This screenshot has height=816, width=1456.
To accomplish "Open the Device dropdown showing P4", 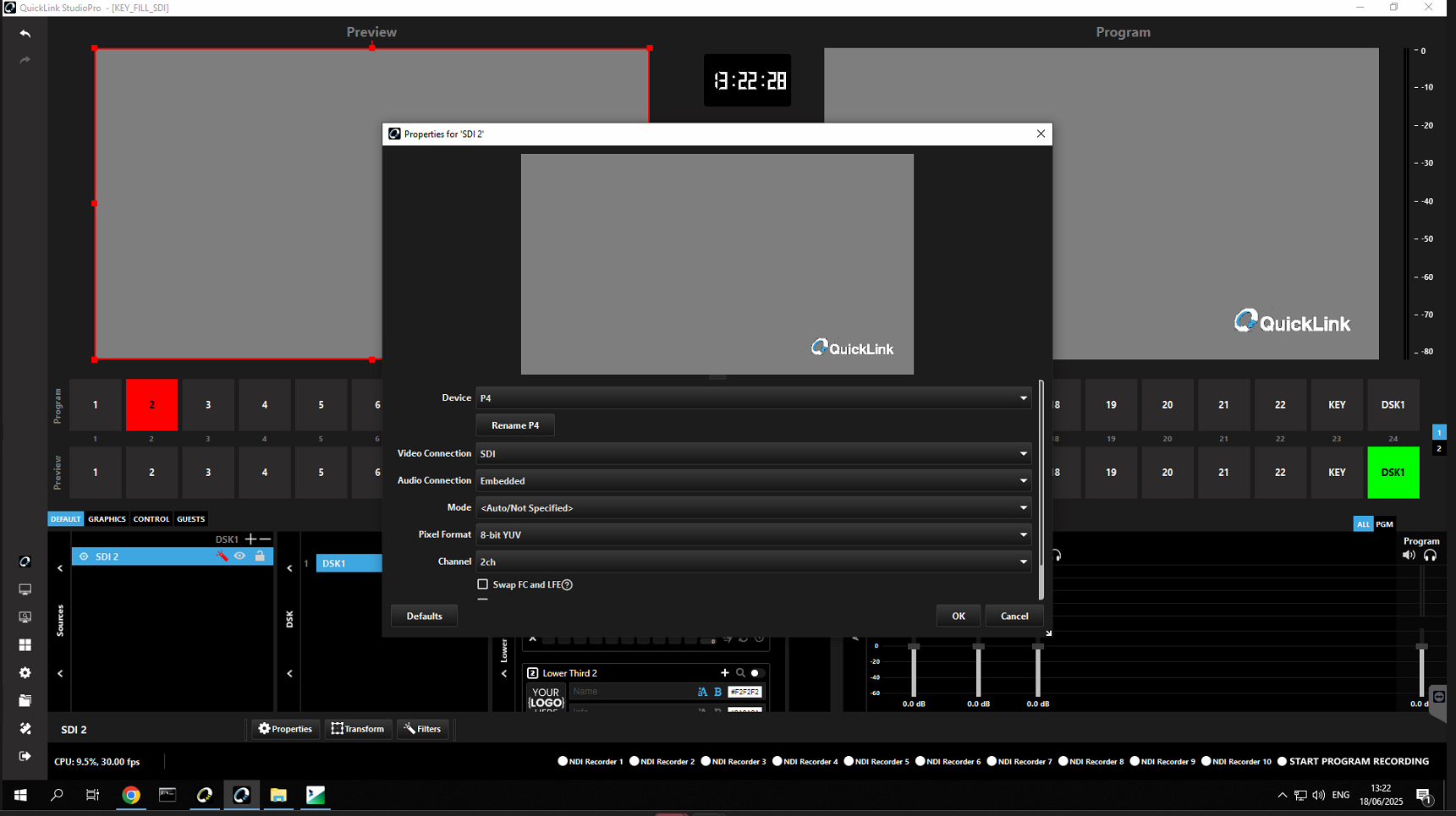I will 752,398.
